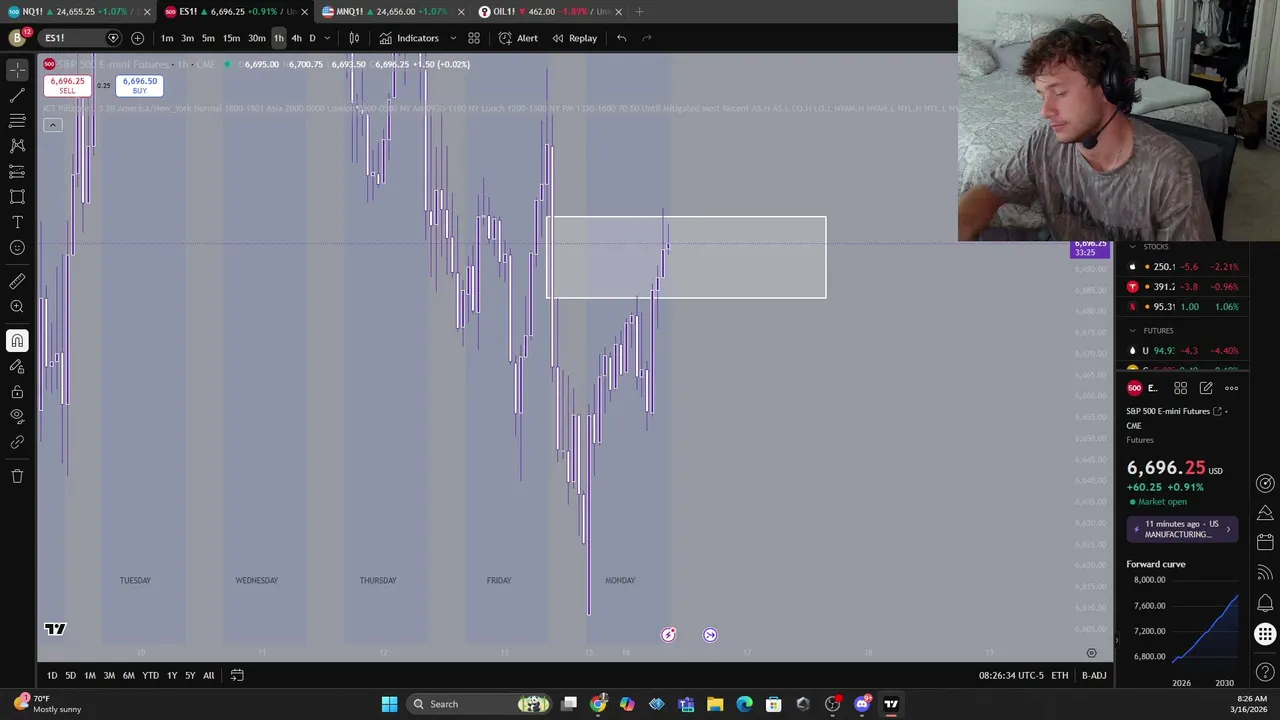Select the 1m timeframe
The height and width of the screenshot is (720, 1280).
coord(167,38)
